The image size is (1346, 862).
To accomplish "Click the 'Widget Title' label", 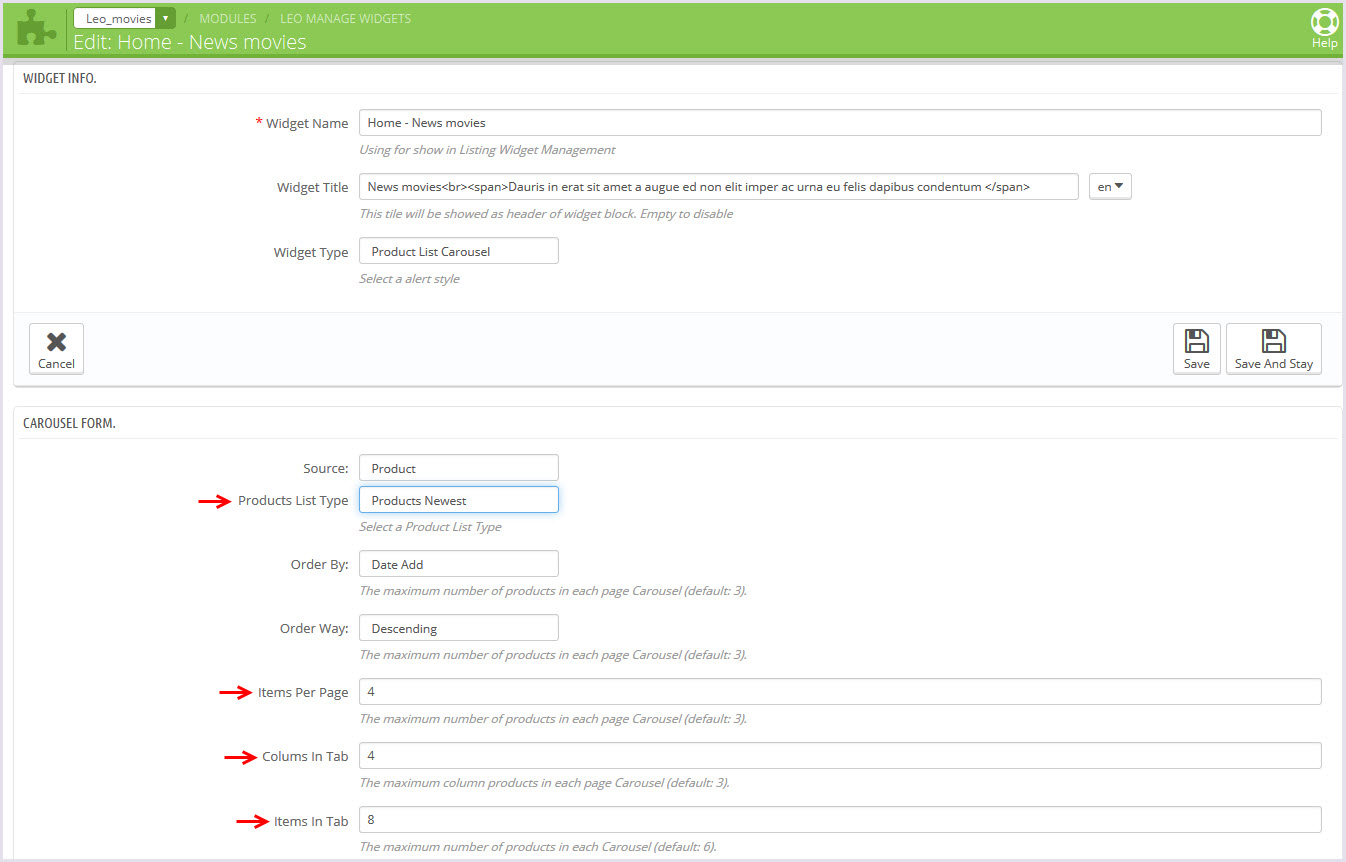I will click(313, 187).
